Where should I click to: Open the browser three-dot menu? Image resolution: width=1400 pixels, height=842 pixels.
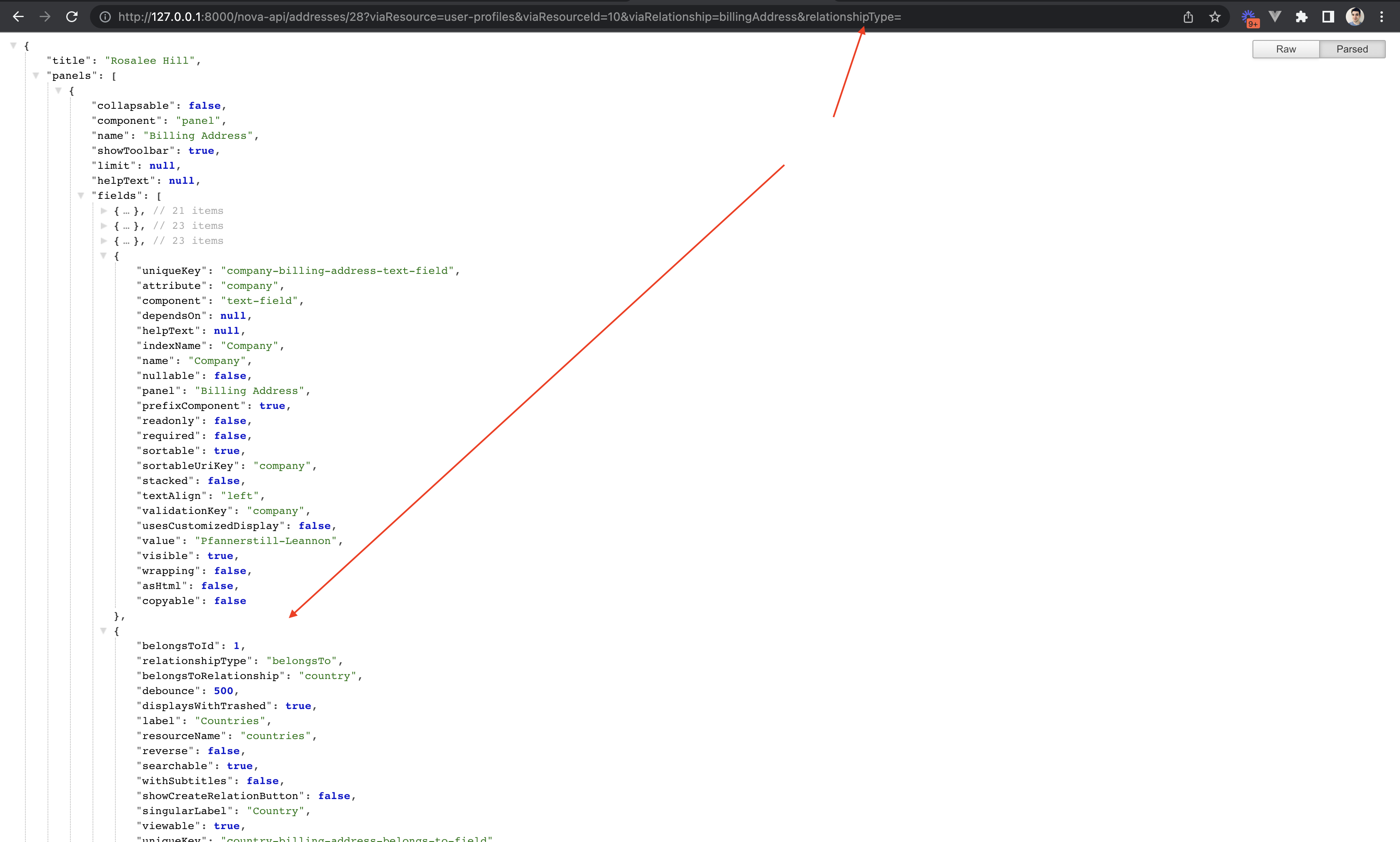[1382, 16]
